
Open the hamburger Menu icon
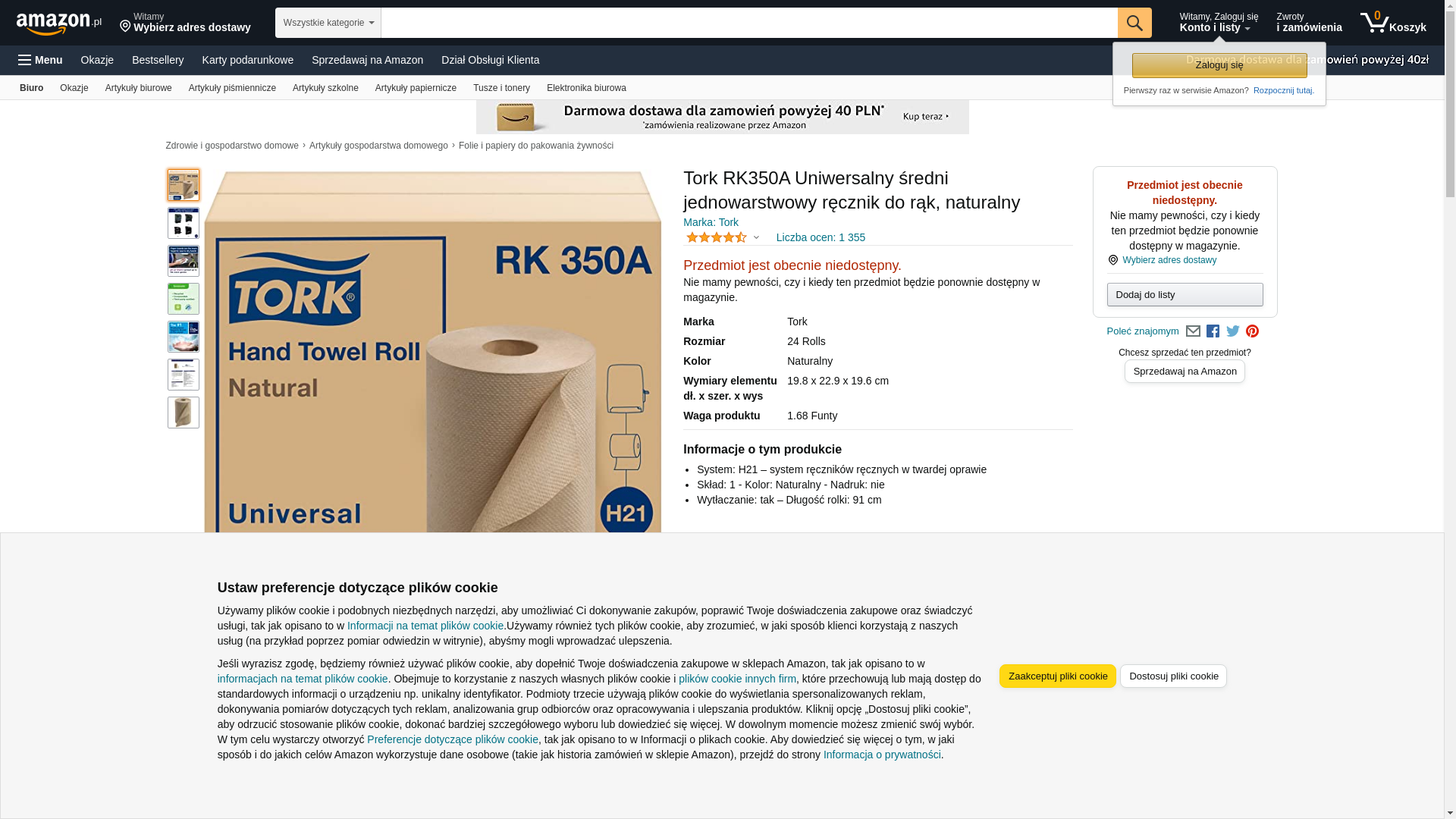(x=40, y=60)
